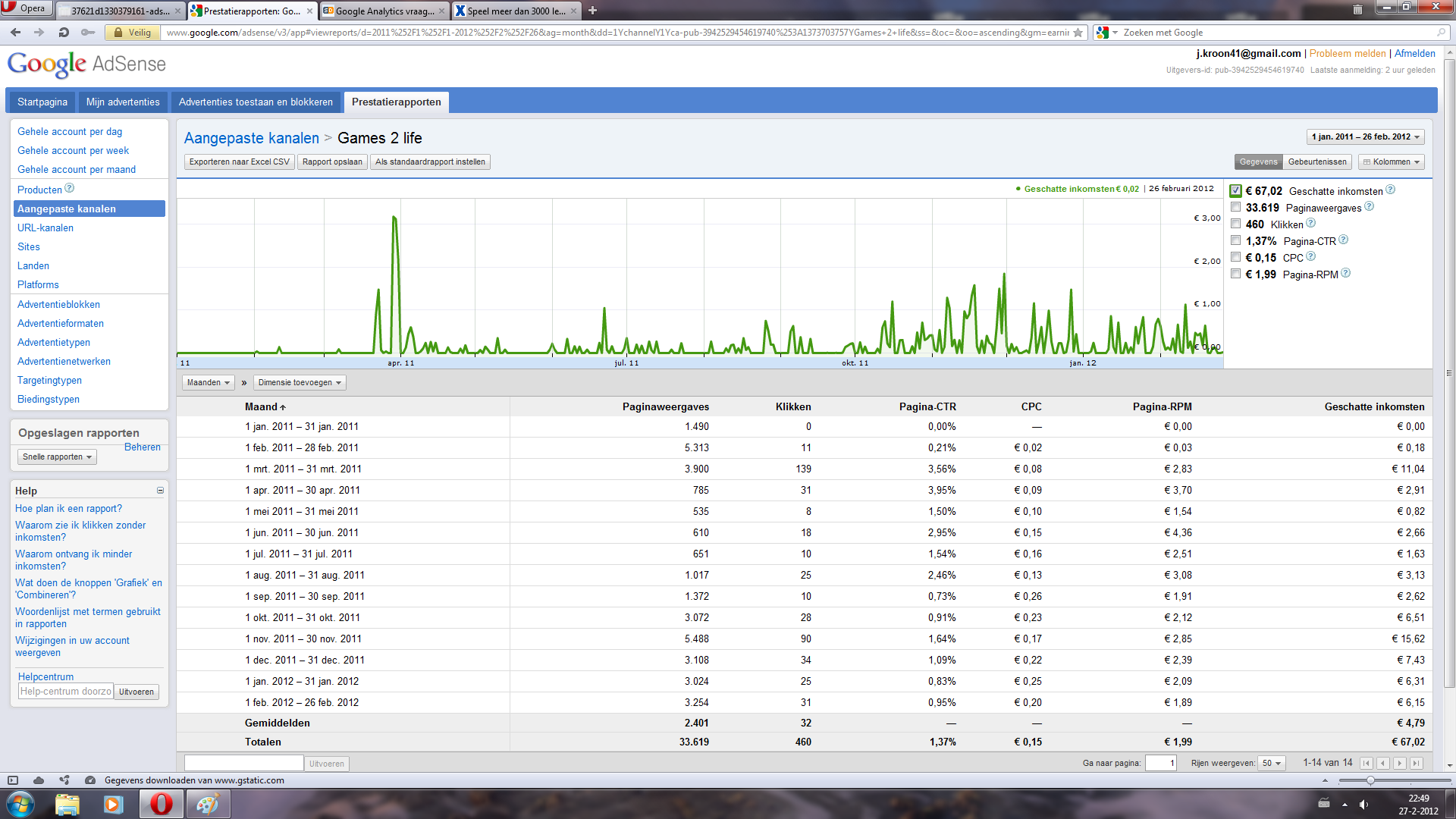Click the help icon beside Paginaweergaves metric
1456x819 pixels.
point(1369,206)
